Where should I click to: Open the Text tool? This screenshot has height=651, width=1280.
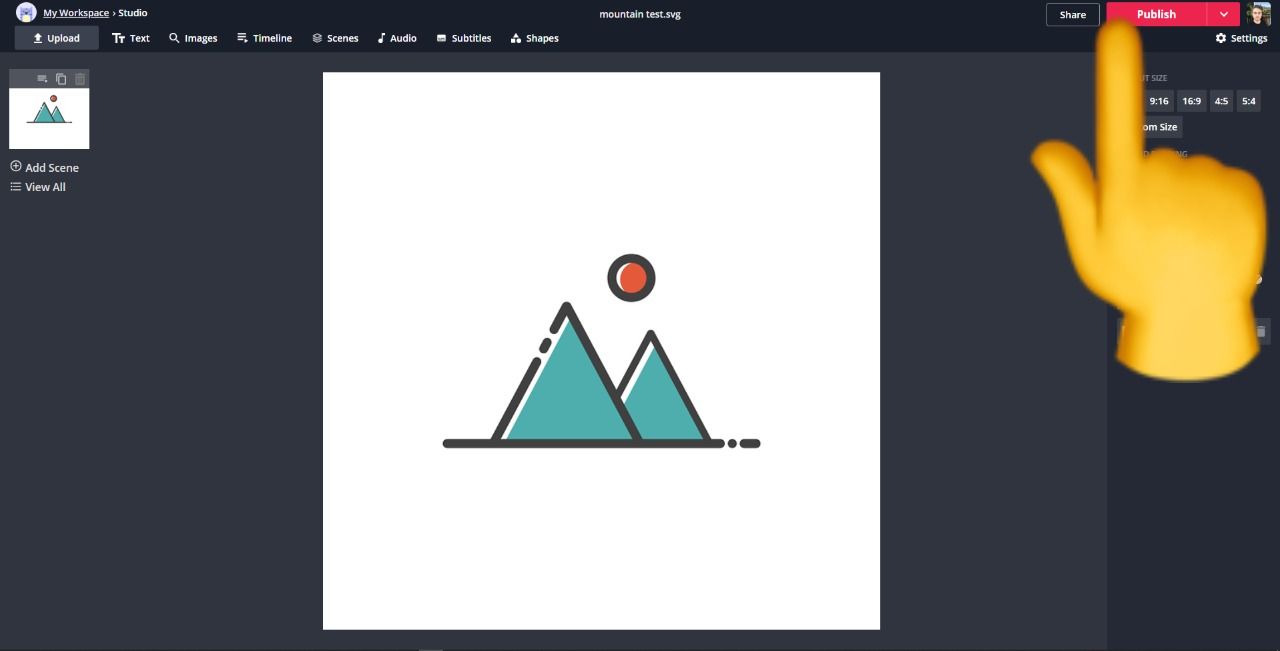131,38
